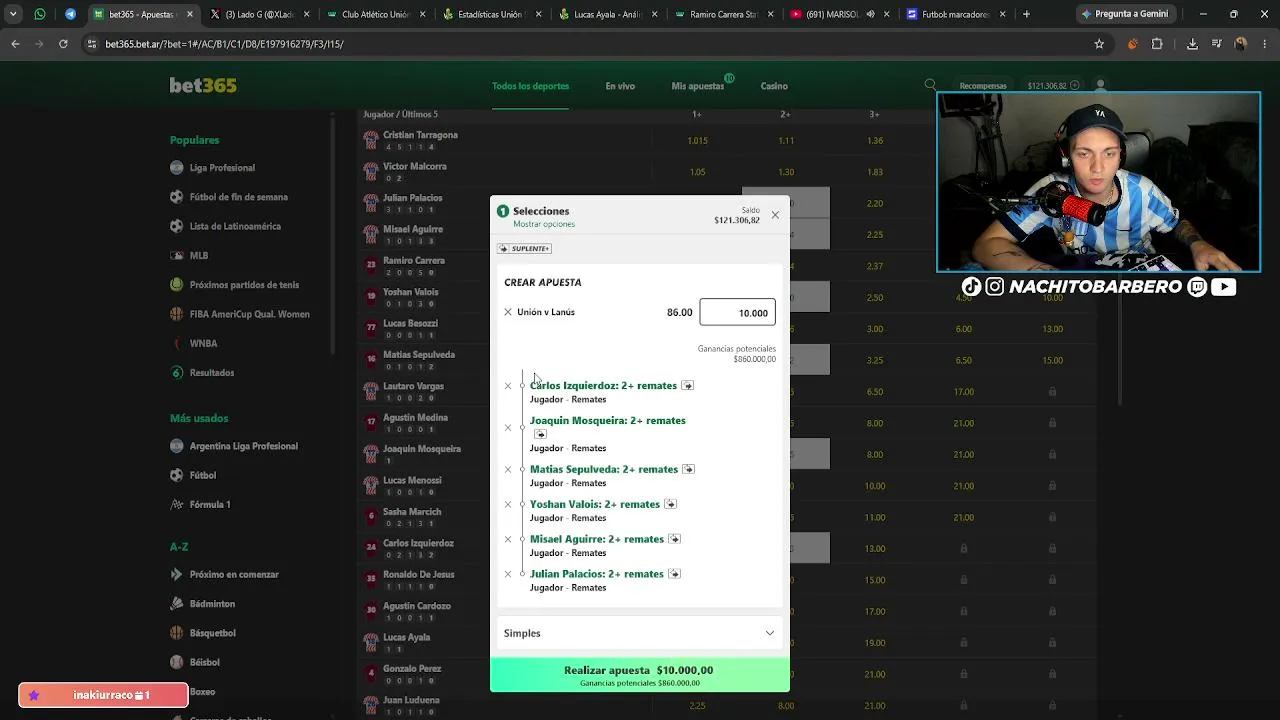
Task: Open browser extensions puzzle icon
Action: click(x=1157, y=44)
